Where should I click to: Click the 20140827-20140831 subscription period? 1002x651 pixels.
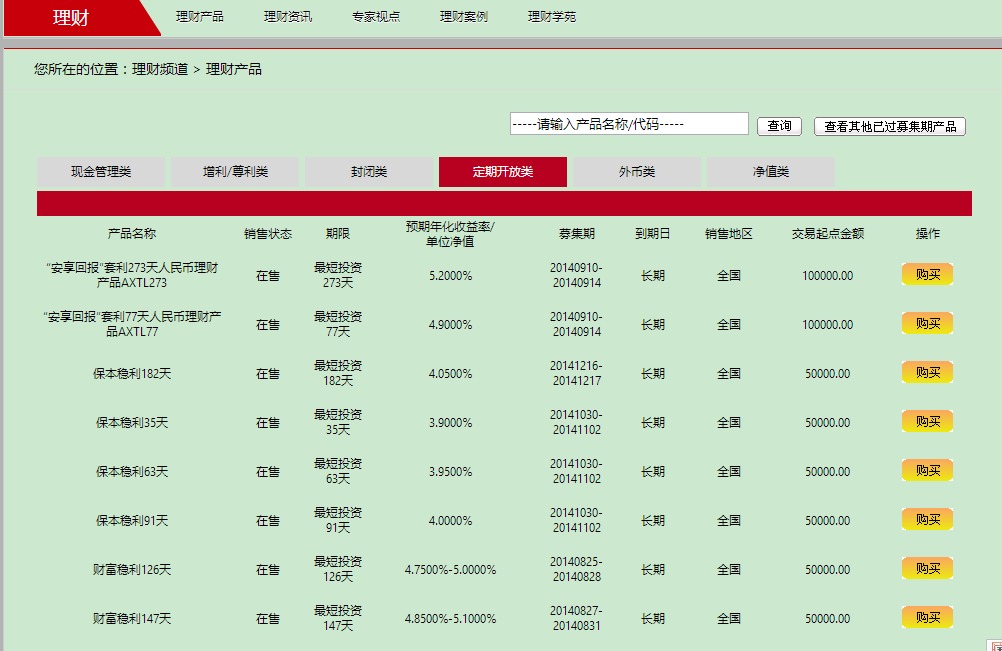pos(576,618)
